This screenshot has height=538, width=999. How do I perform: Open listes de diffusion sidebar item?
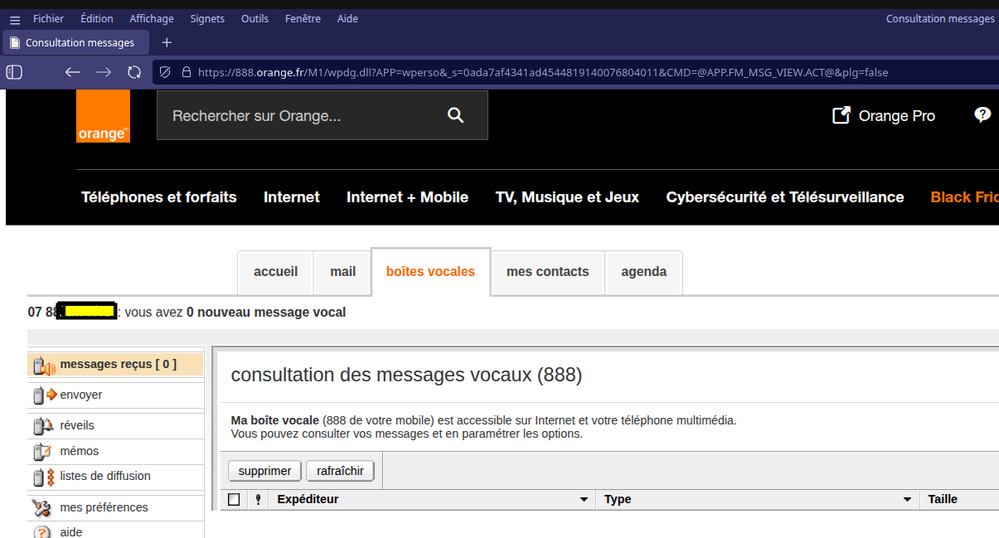click(x=116, y=477)
